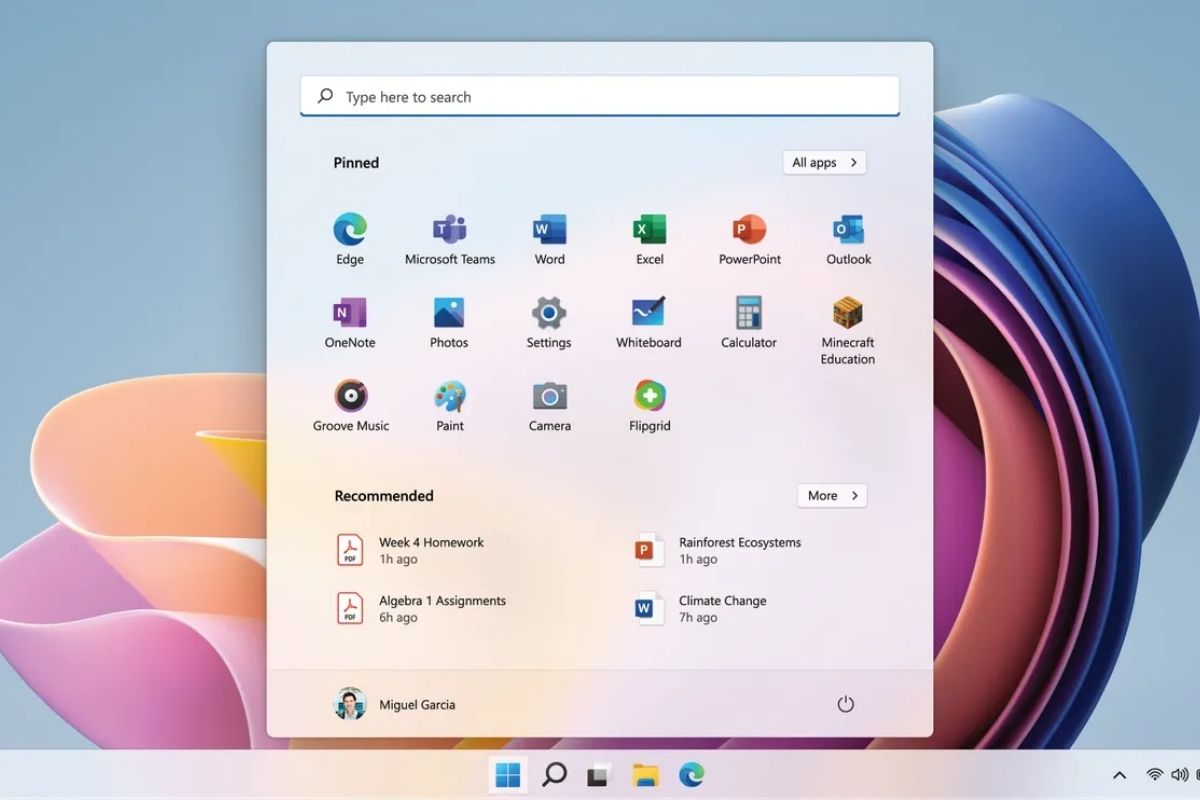Open File Explorer from the taskbar

(645, 773)
